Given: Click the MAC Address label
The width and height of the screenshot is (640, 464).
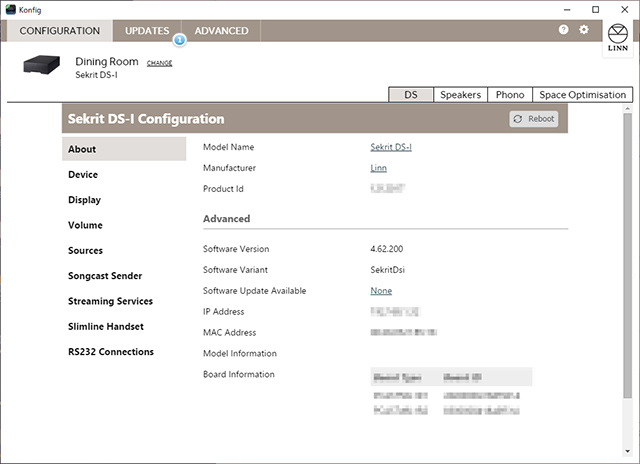Looking at the screenshot, I should [229, 333].
